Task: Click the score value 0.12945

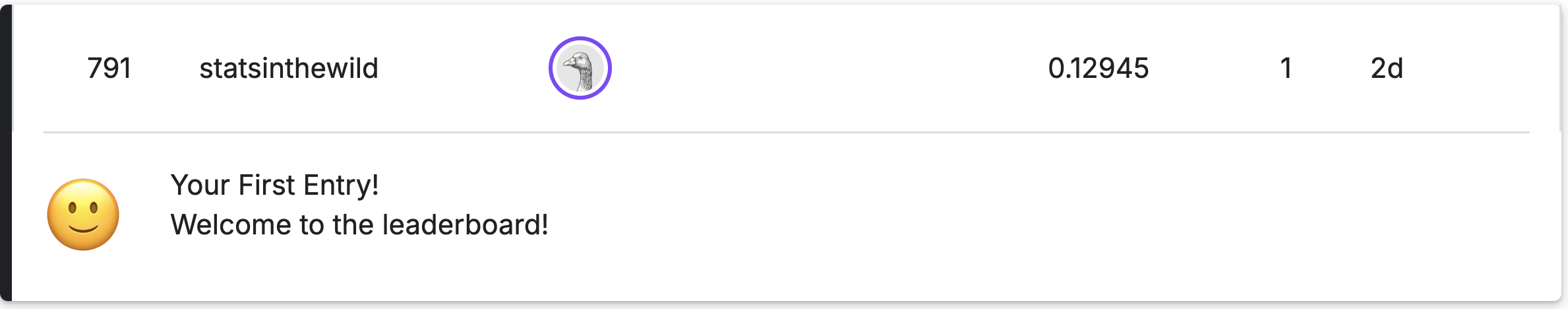Action: click(x=1099, y=69)
